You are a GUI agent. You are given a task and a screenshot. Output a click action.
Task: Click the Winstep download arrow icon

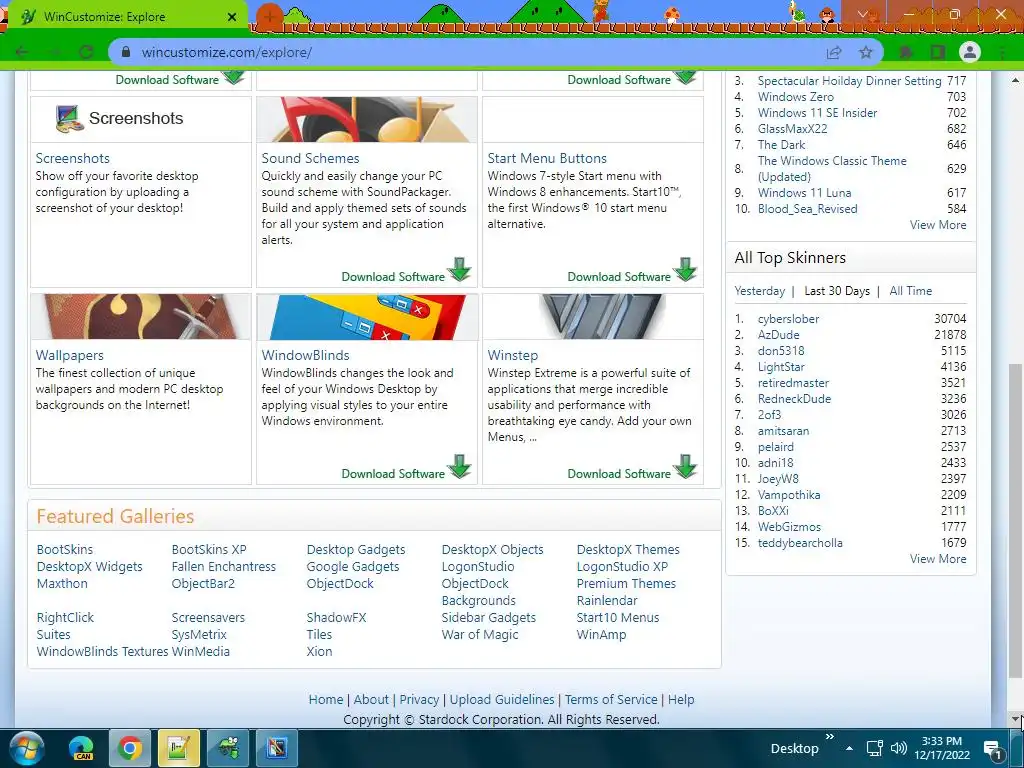pos(686,466)
